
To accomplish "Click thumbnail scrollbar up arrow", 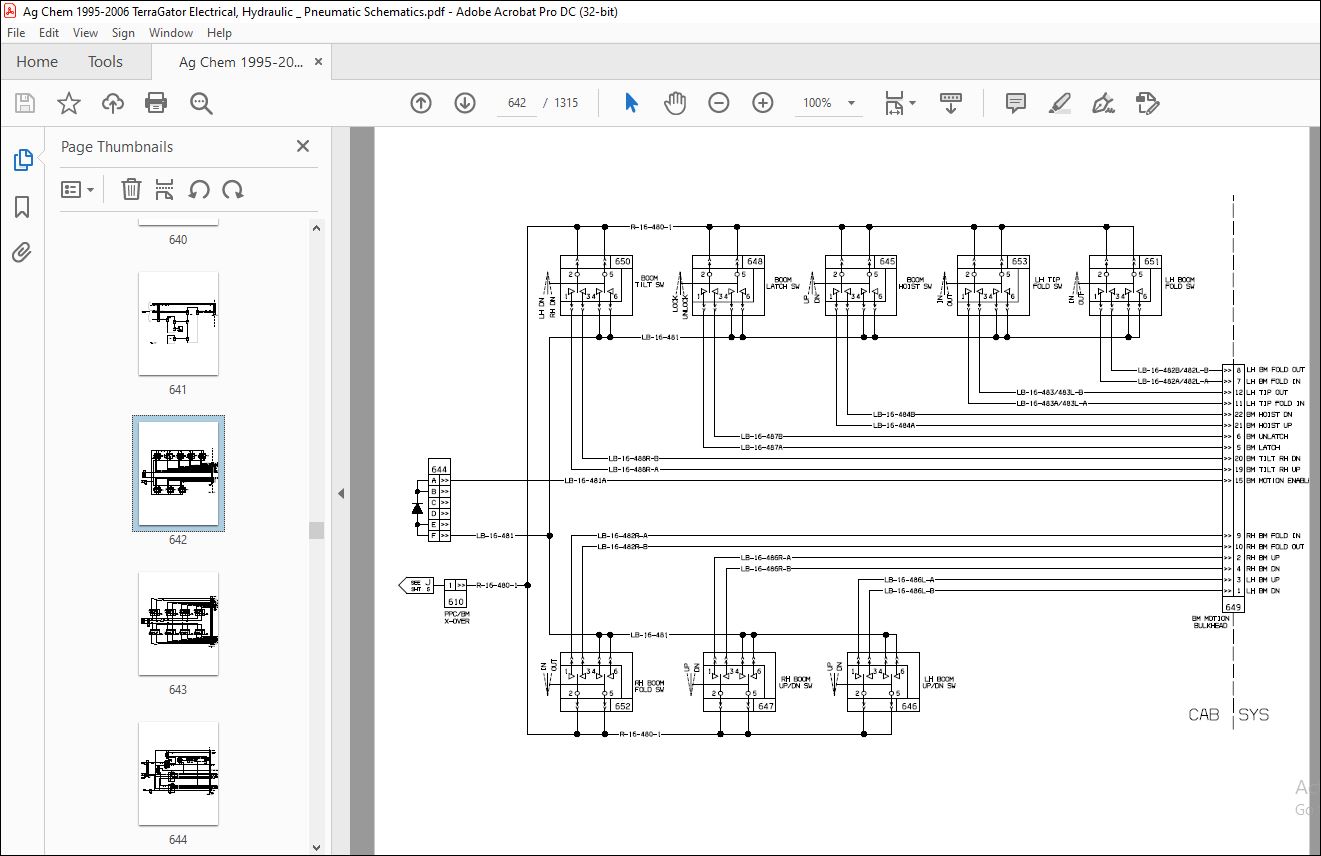I will tap(317, 228).
